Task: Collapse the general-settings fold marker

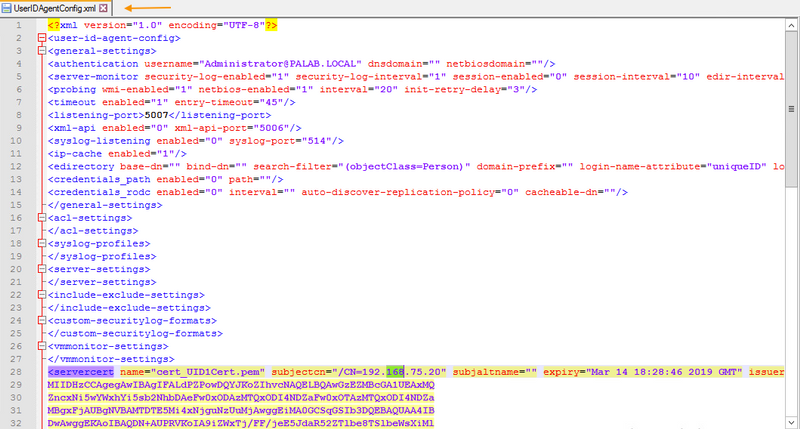Action: pyautogui.click(x=42, y=51)
